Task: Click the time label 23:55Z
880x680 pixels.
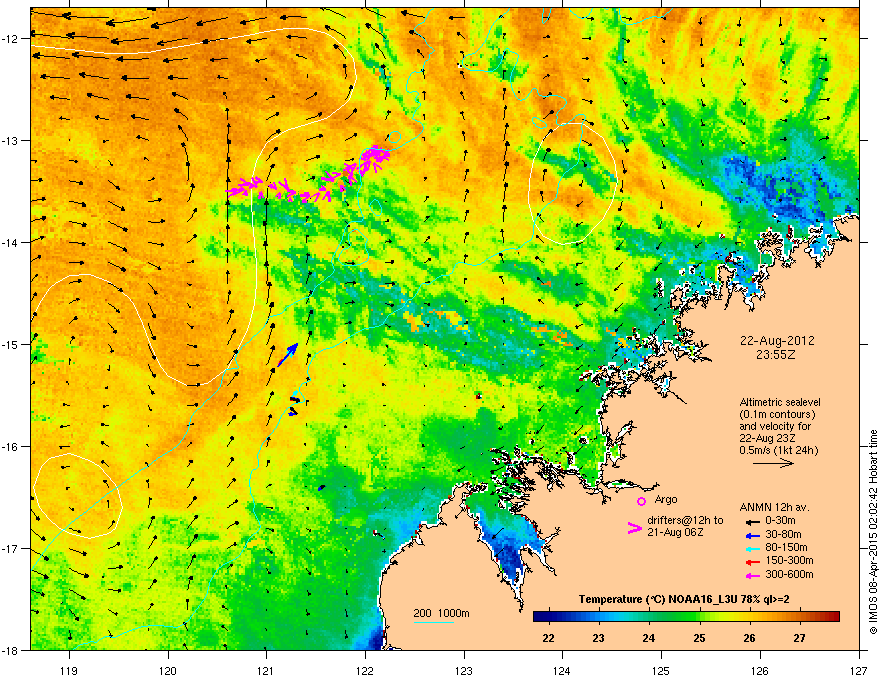Action: pos(776,355)
